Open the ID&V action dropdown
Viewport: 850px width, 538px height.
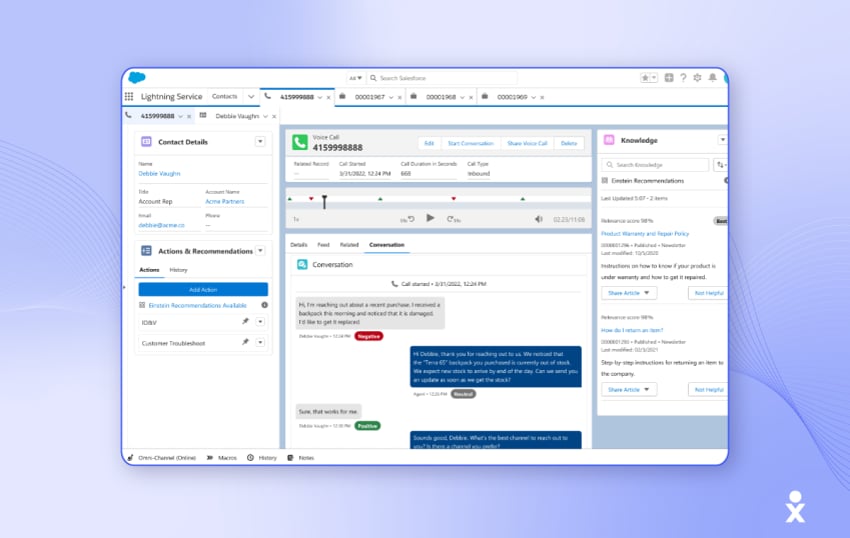coord(260,322)
